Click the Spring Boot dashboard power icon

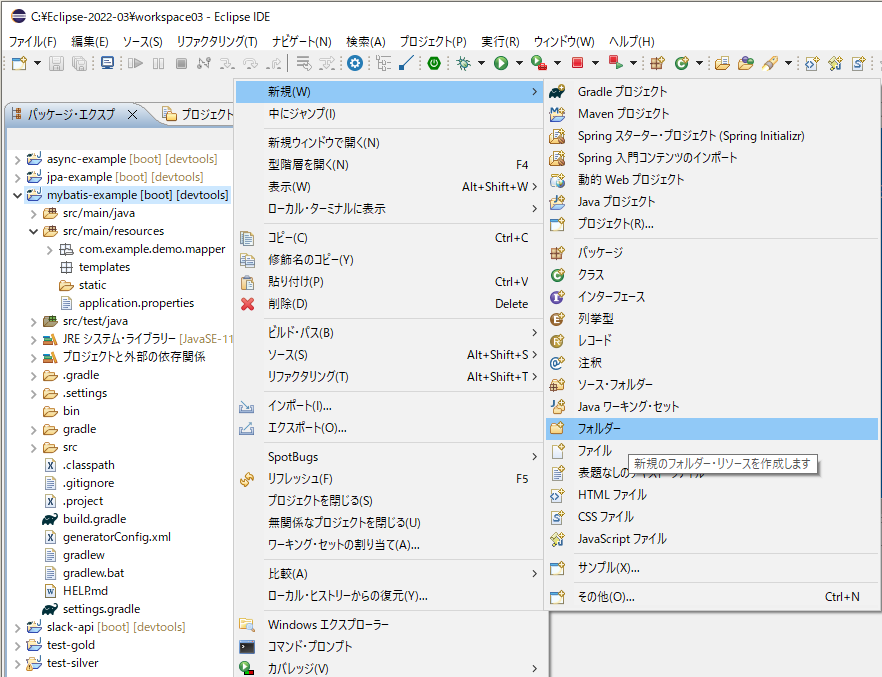434,64
